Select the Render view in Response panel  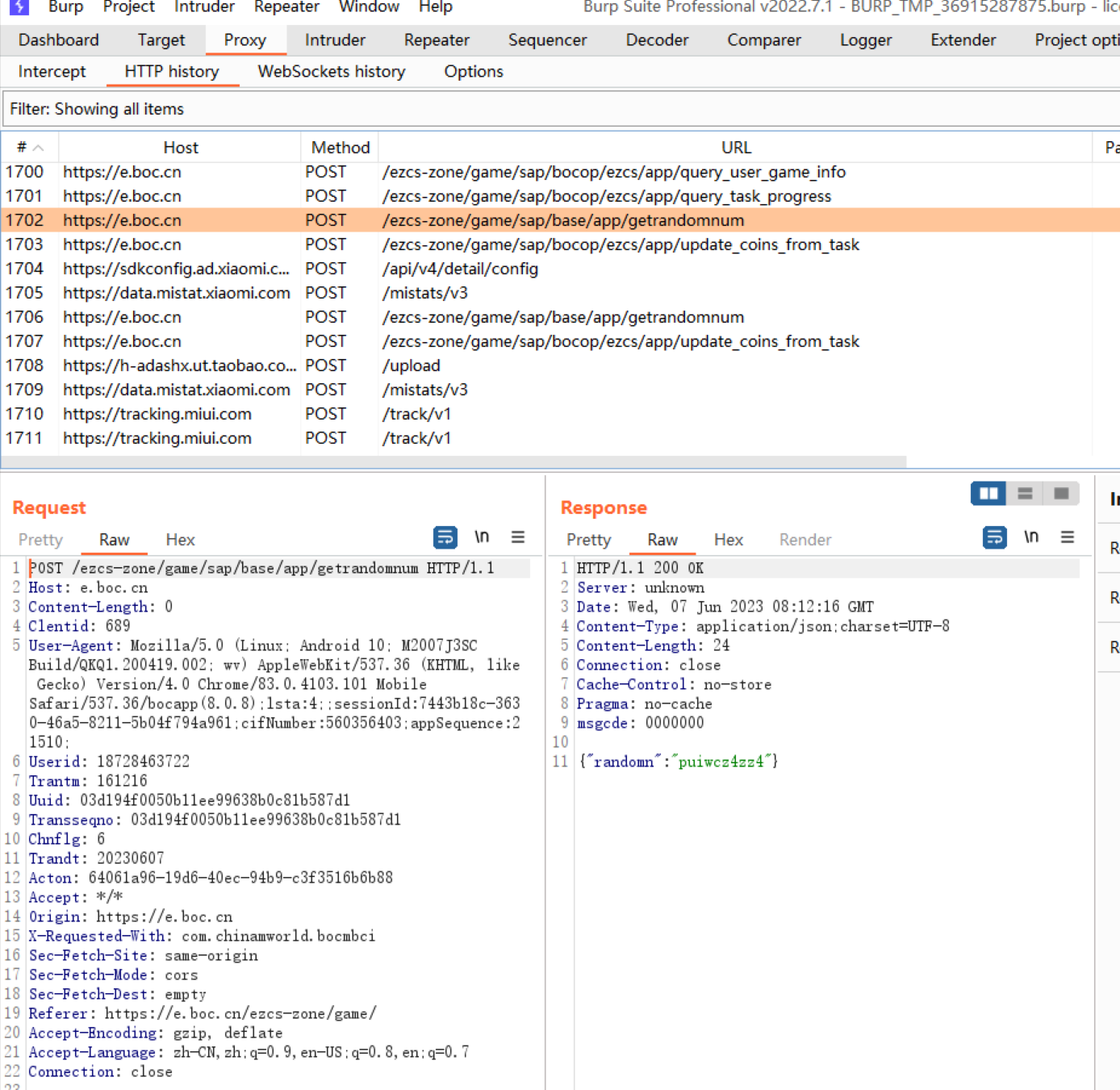[804, 540]
